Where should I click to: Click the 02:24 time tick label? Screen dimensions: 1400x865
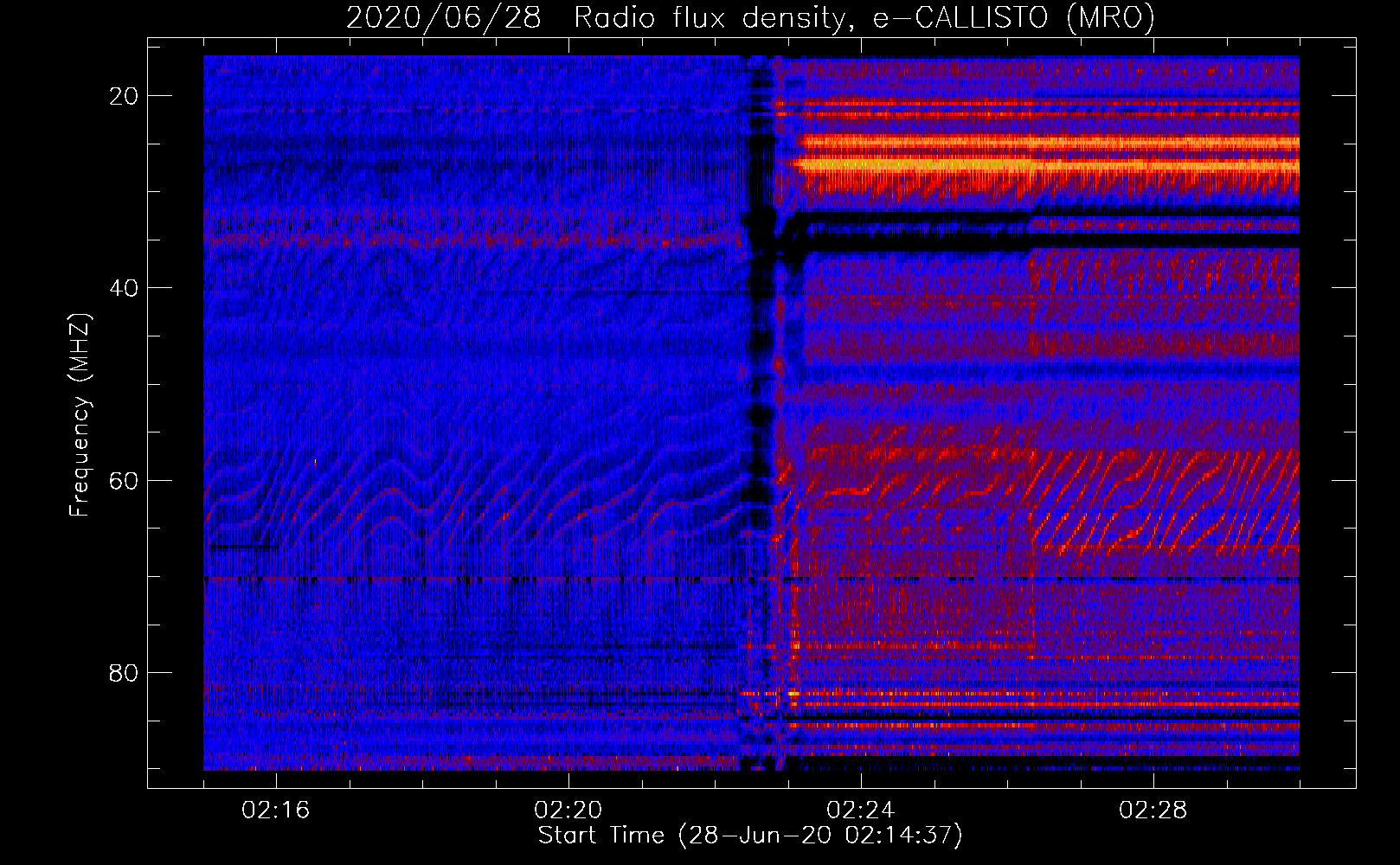point(861,811)
